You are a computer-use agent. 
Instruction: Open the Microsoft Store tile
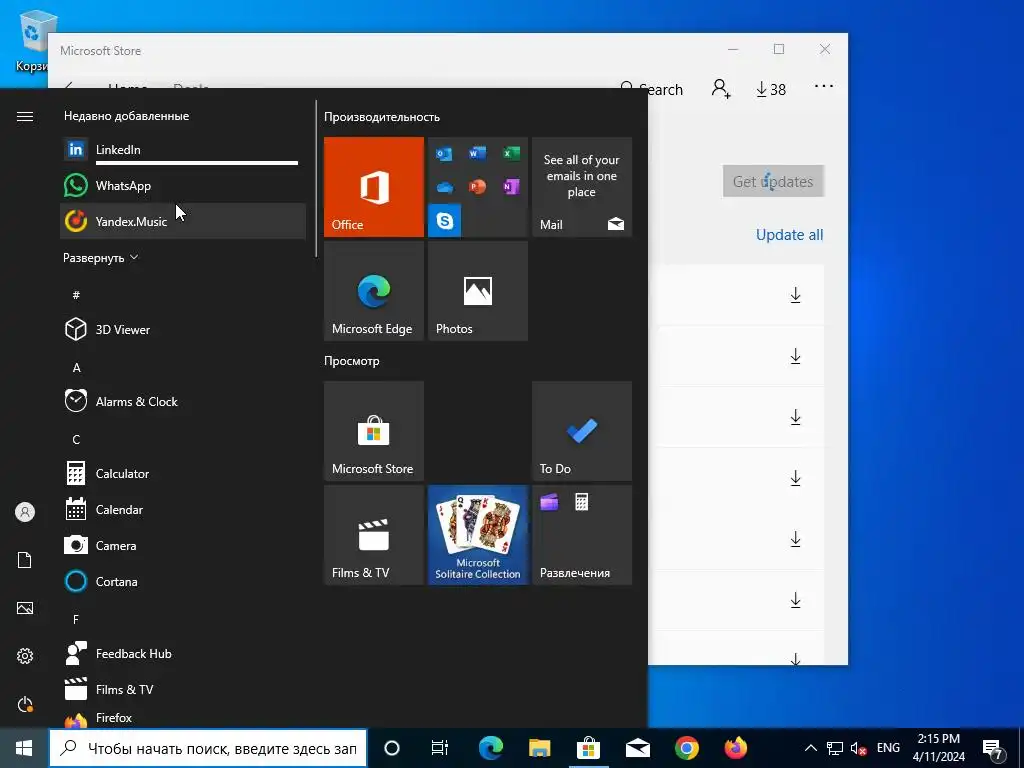point(374,431)
